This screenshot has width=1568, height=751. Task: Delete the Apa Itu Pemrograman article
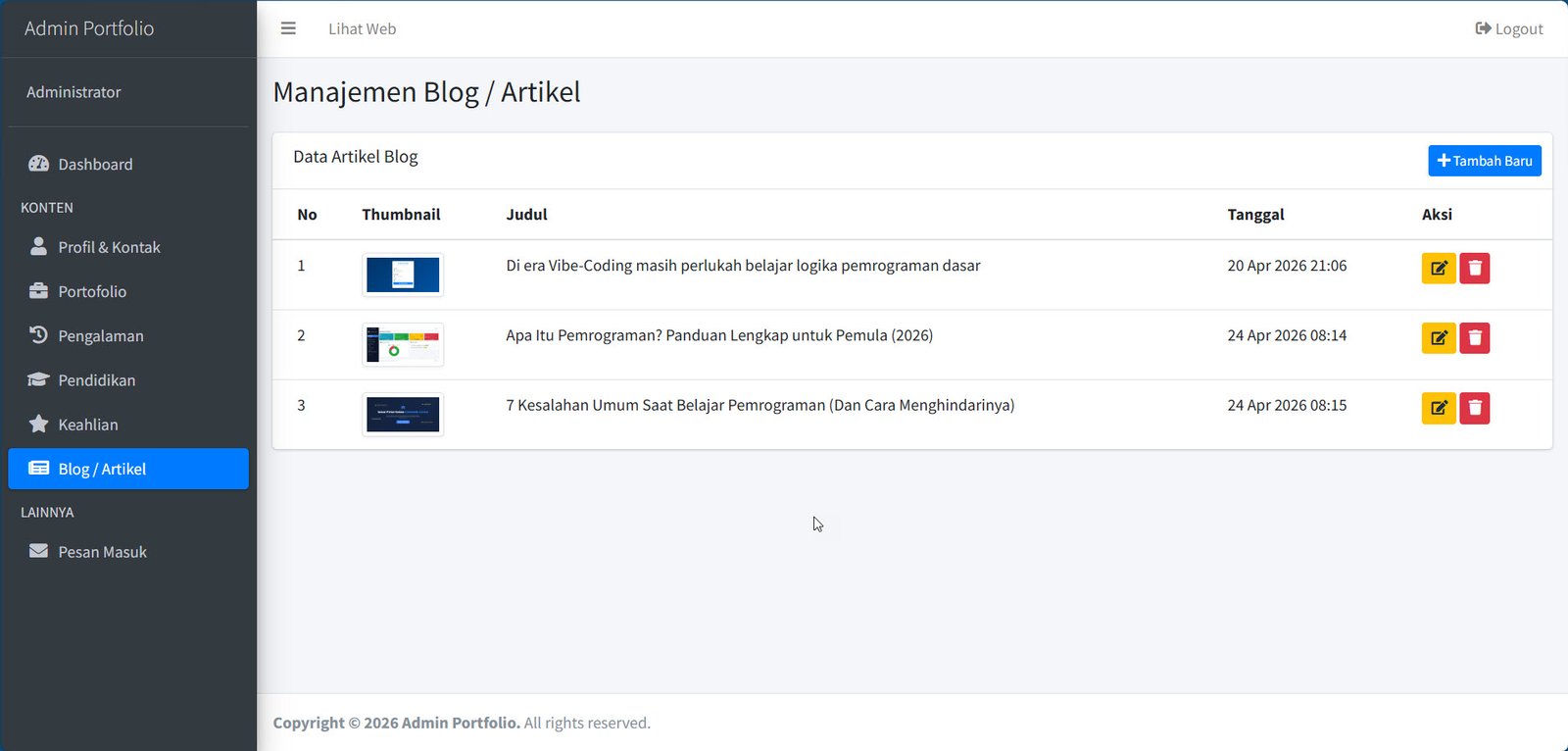pos(1475,338)
